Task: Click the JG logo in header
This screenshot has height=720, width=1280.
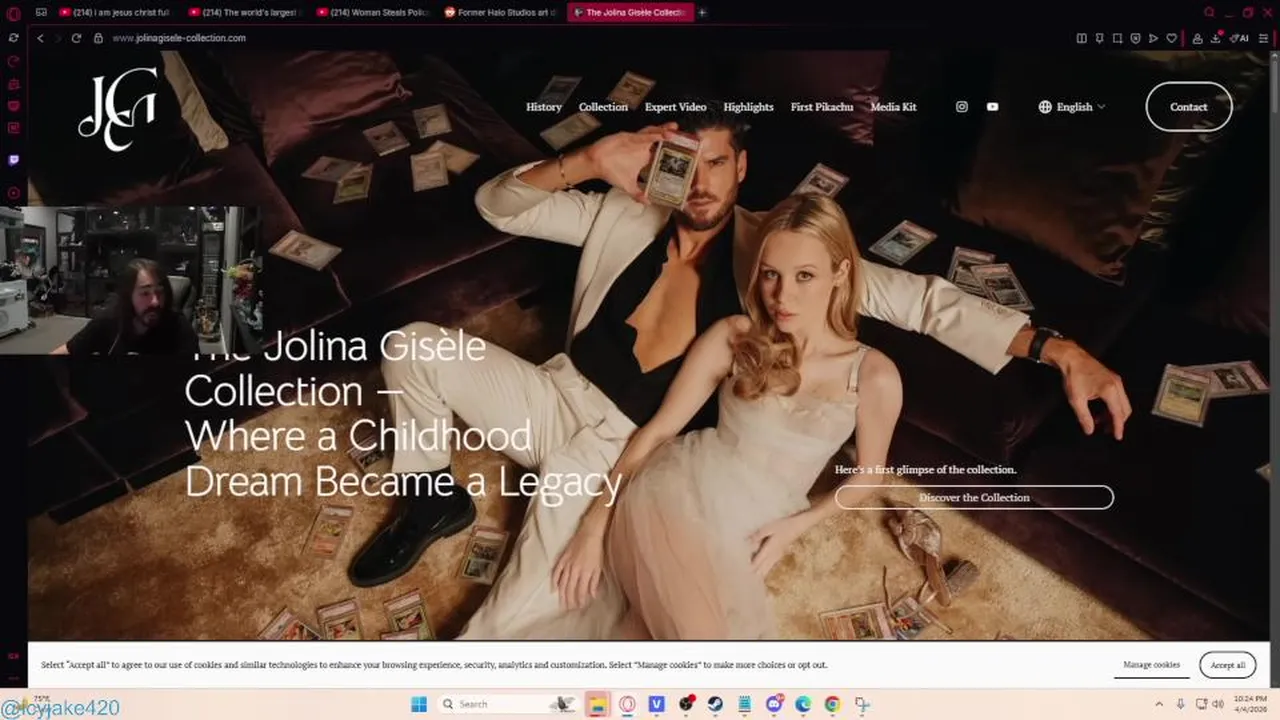Action: coord(118,109)
